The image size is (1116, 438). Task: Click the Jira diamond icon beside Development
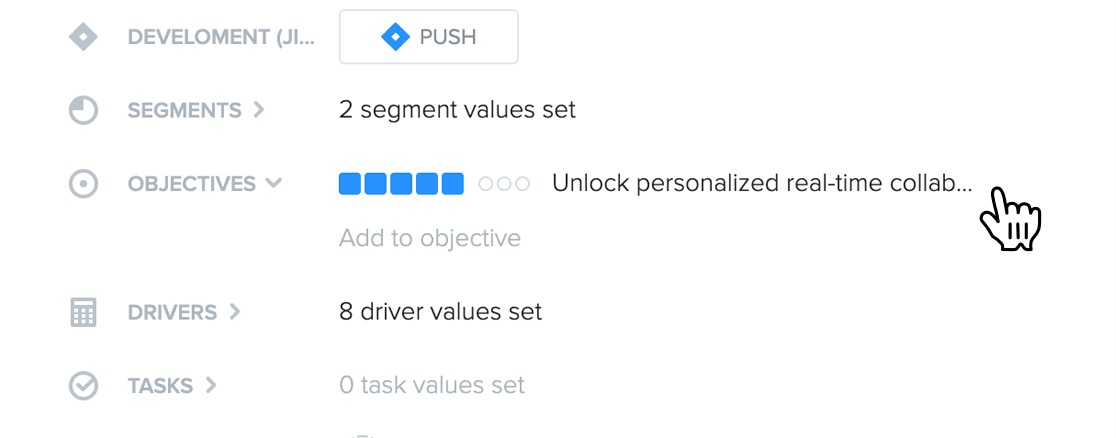tap(83, 36)
